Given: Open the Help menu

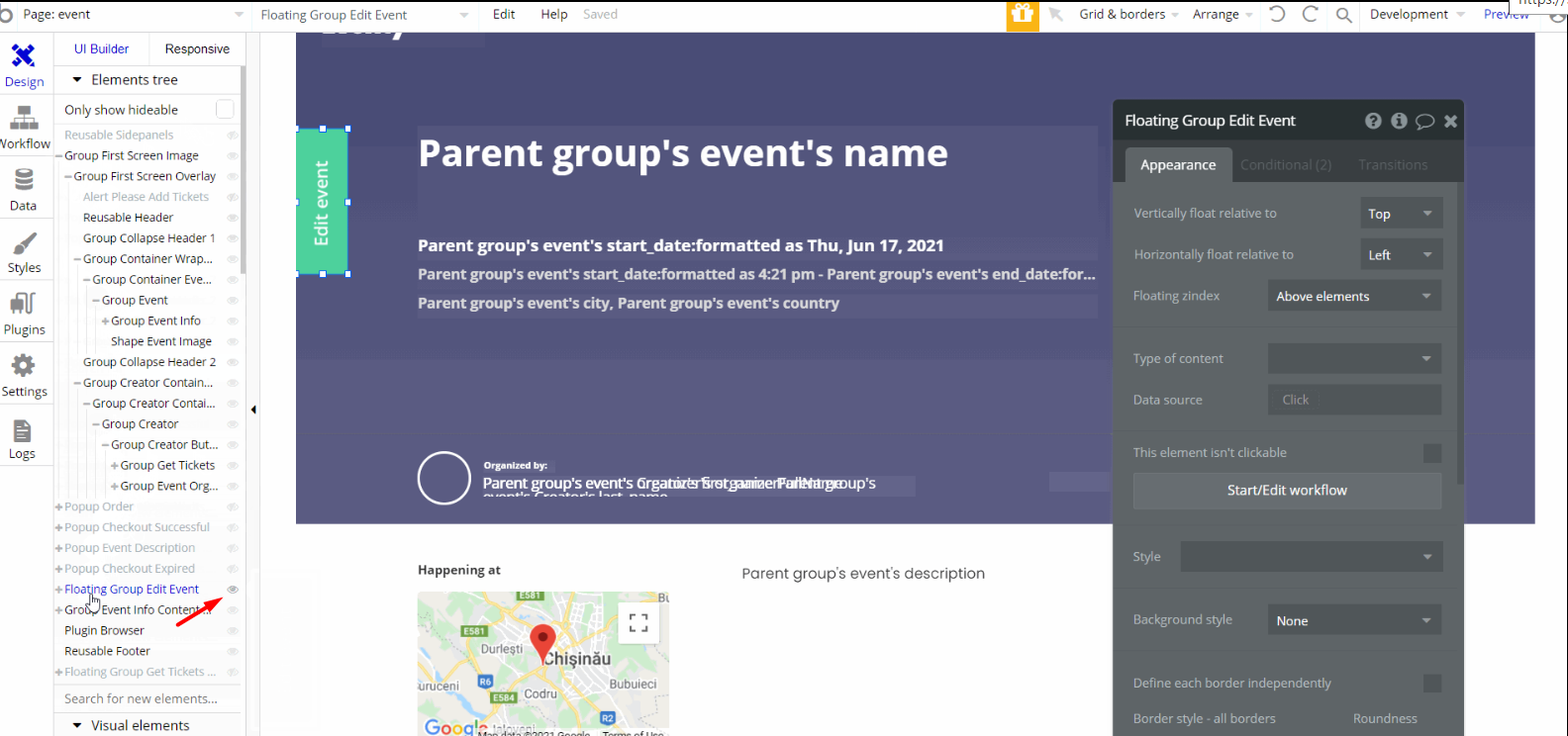Looking at the screenshot, I should [x=554, y=15].
